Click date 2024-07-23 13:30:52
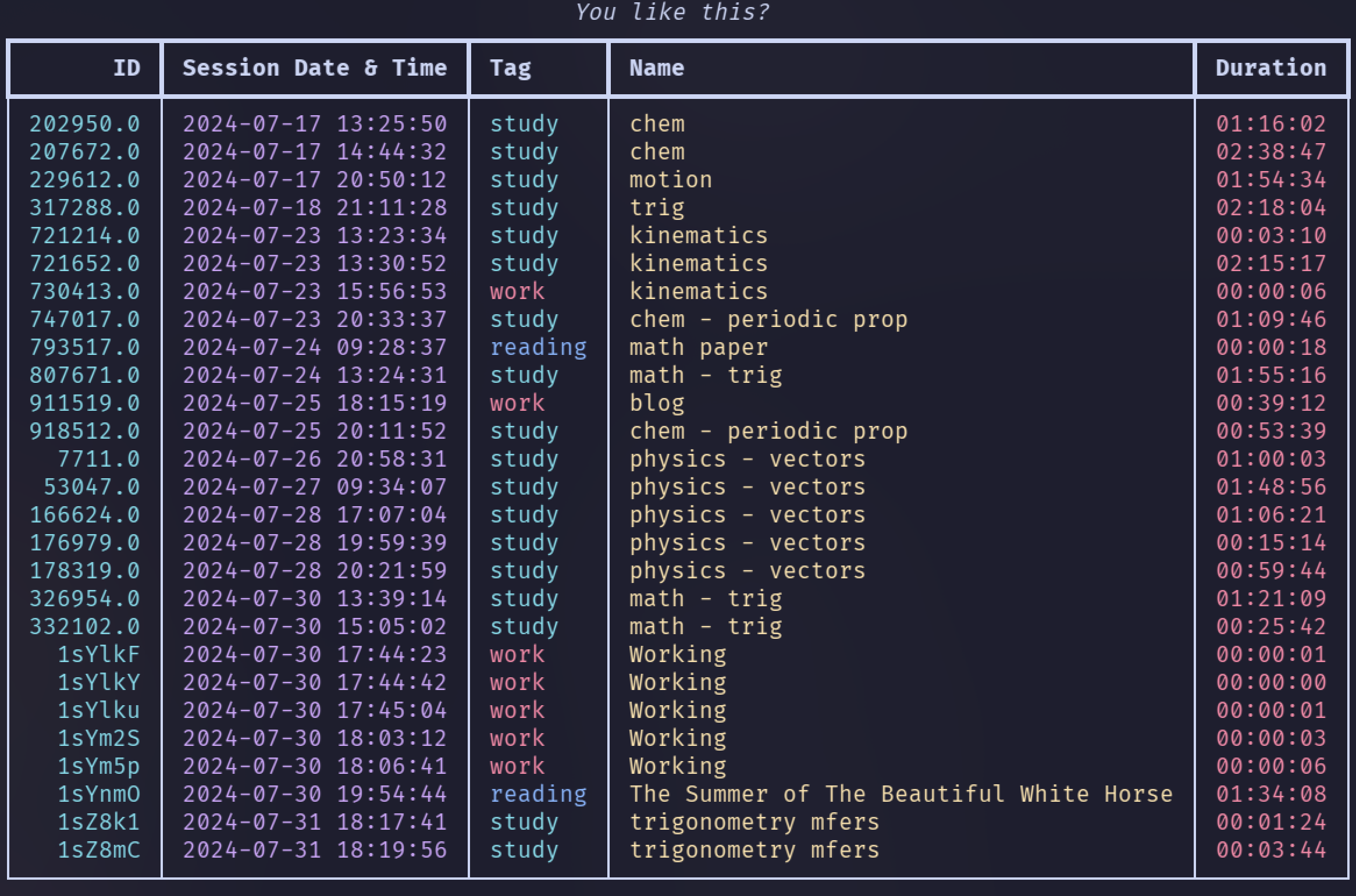 coord(315,264)
